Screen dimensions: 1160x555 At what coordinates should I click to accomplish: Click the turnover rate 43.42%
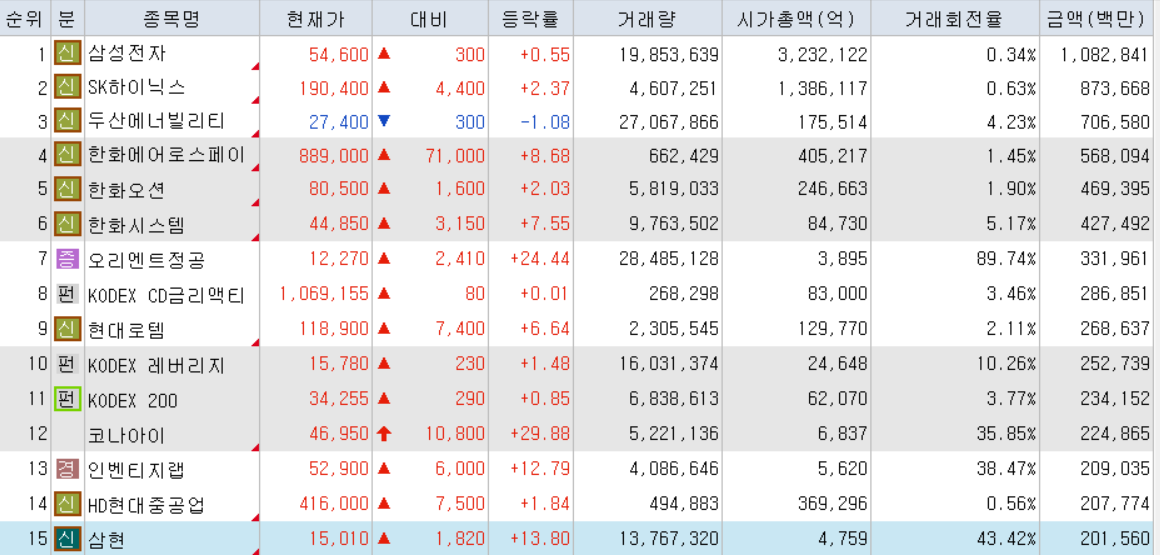(1006, 539)
